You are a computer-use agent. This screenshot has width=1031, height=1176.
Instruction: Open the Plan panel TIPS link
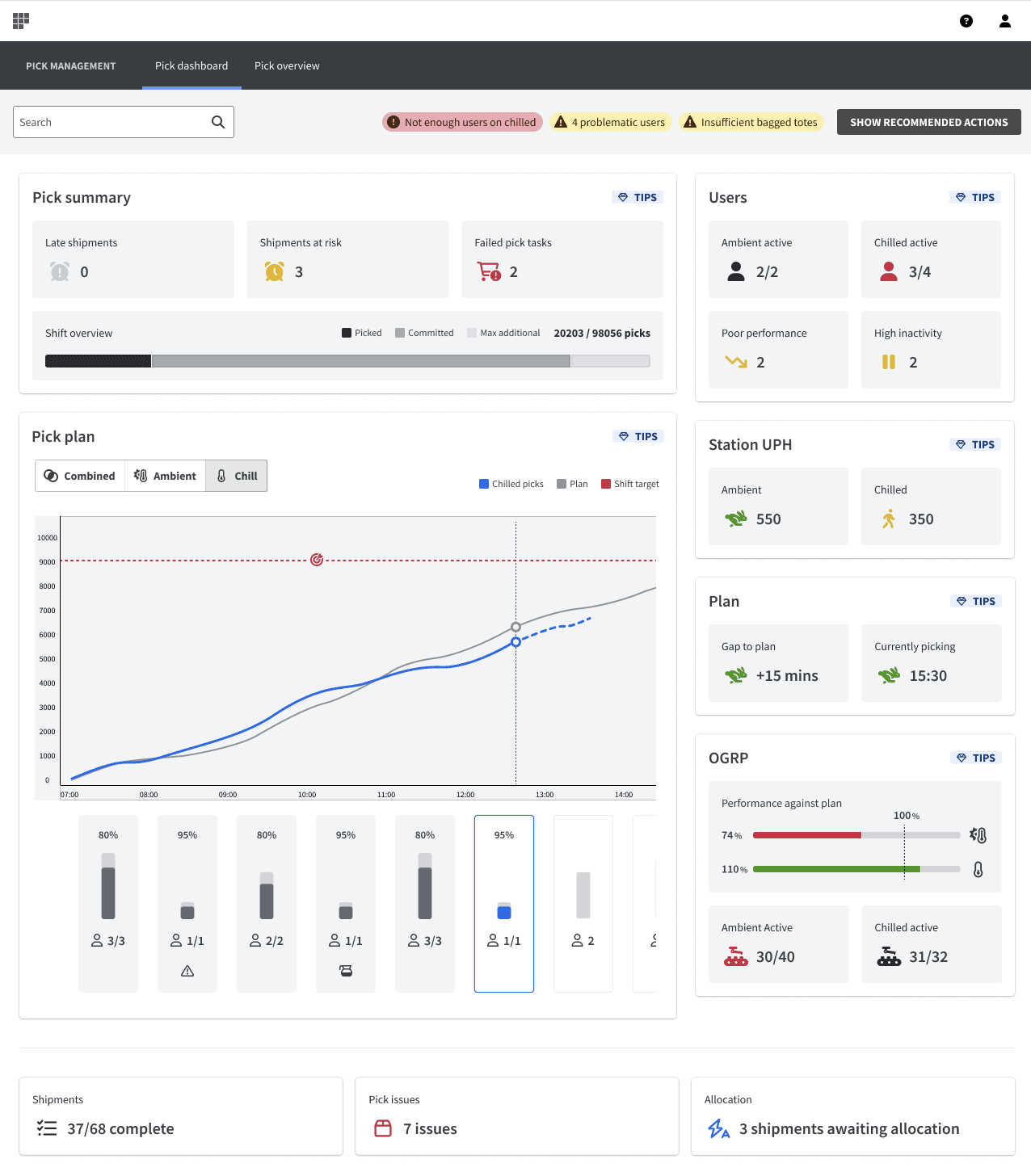click(976, 601)
